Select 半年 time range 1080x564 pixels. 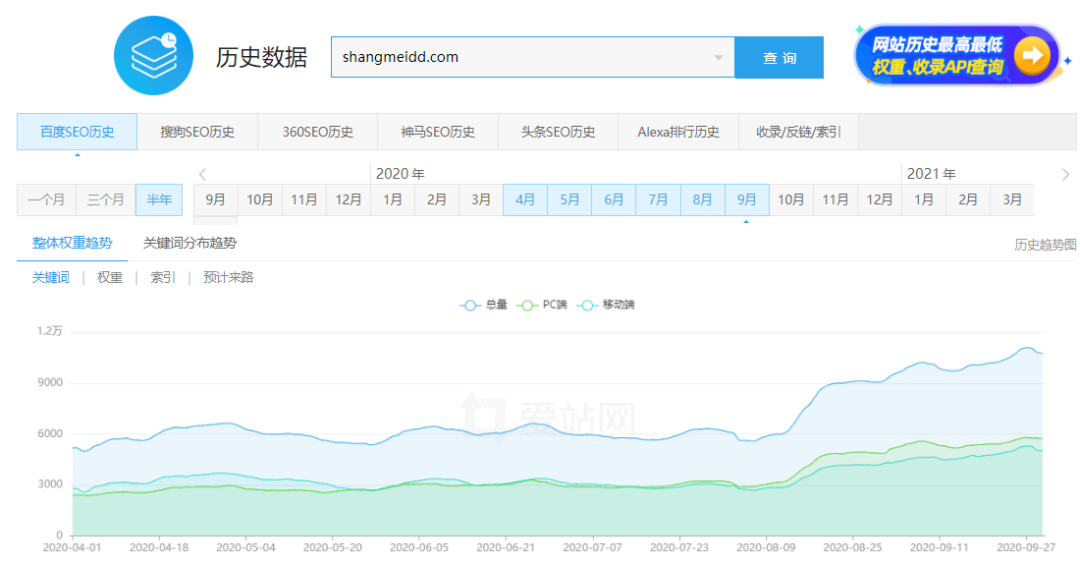tap(159, 200)
